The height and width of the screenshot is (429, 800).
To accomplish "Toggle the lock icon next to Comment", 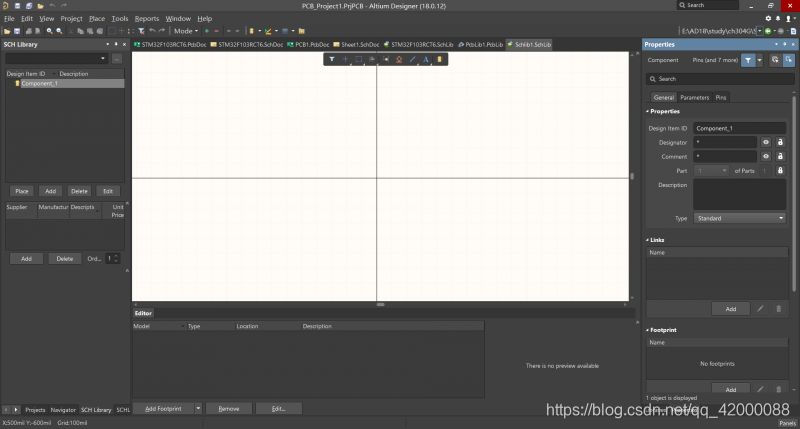I will [780, 157].
